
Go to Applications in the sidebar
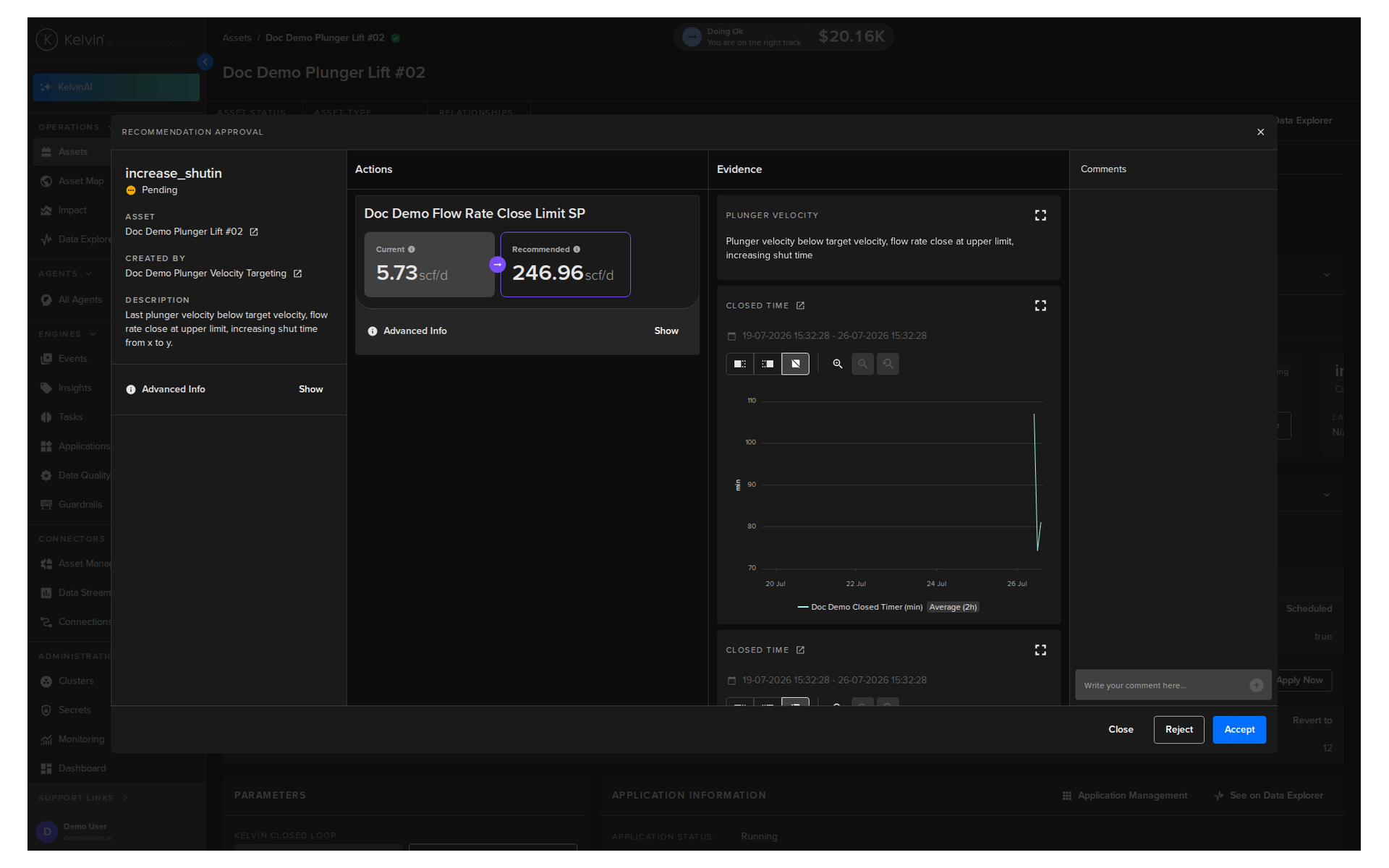(75, 446)
